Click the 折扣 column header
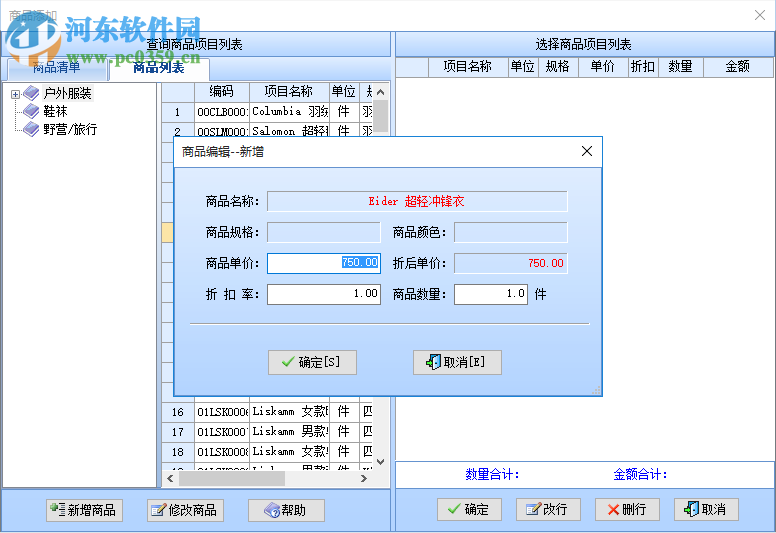This screenshot has height=533, width=776. [x=643, y=67]
